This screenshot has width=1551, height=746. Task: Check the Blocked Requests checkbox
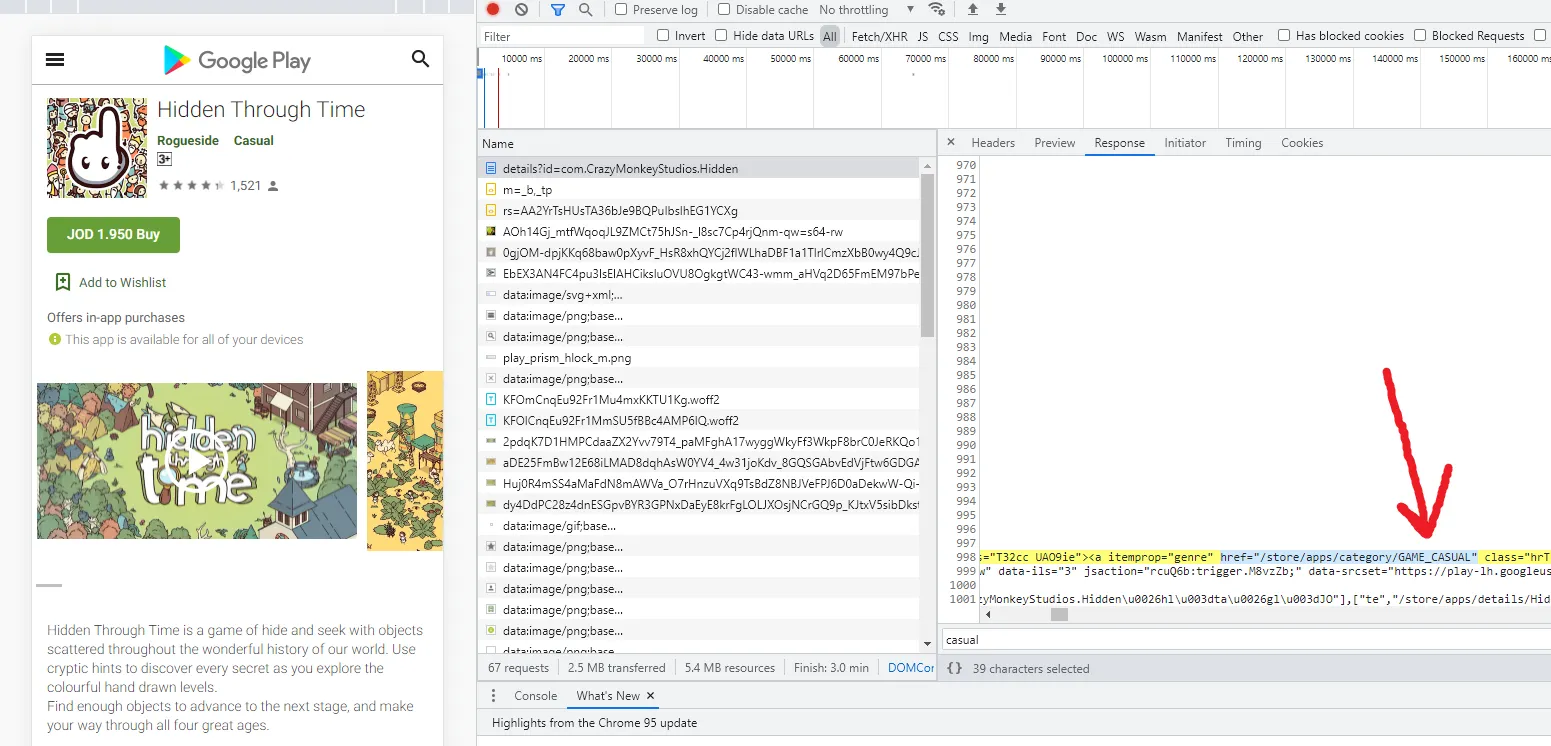pos(1420,36)
